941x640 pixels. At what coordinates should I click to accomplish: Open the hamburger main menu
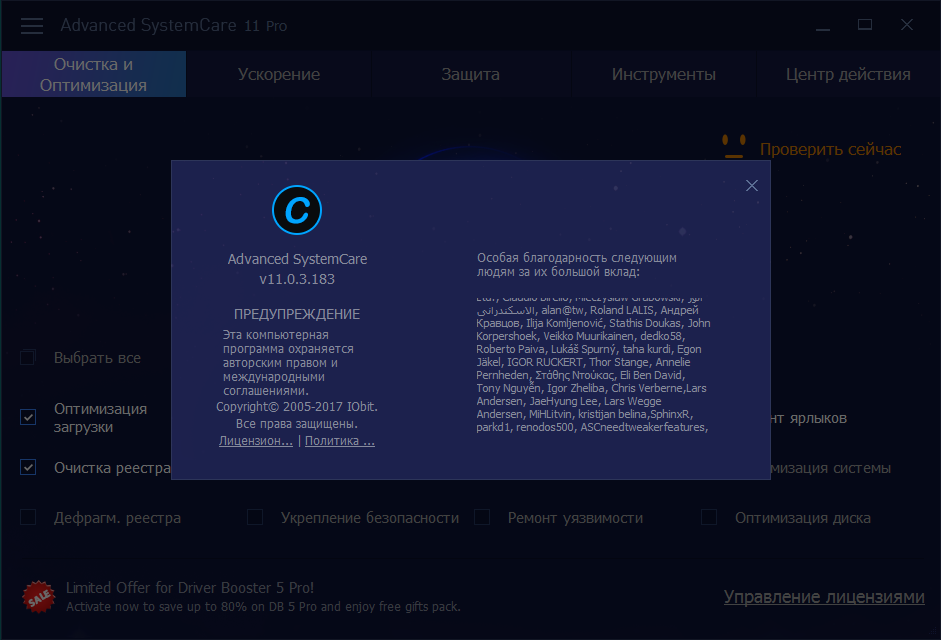pos(32,26)
